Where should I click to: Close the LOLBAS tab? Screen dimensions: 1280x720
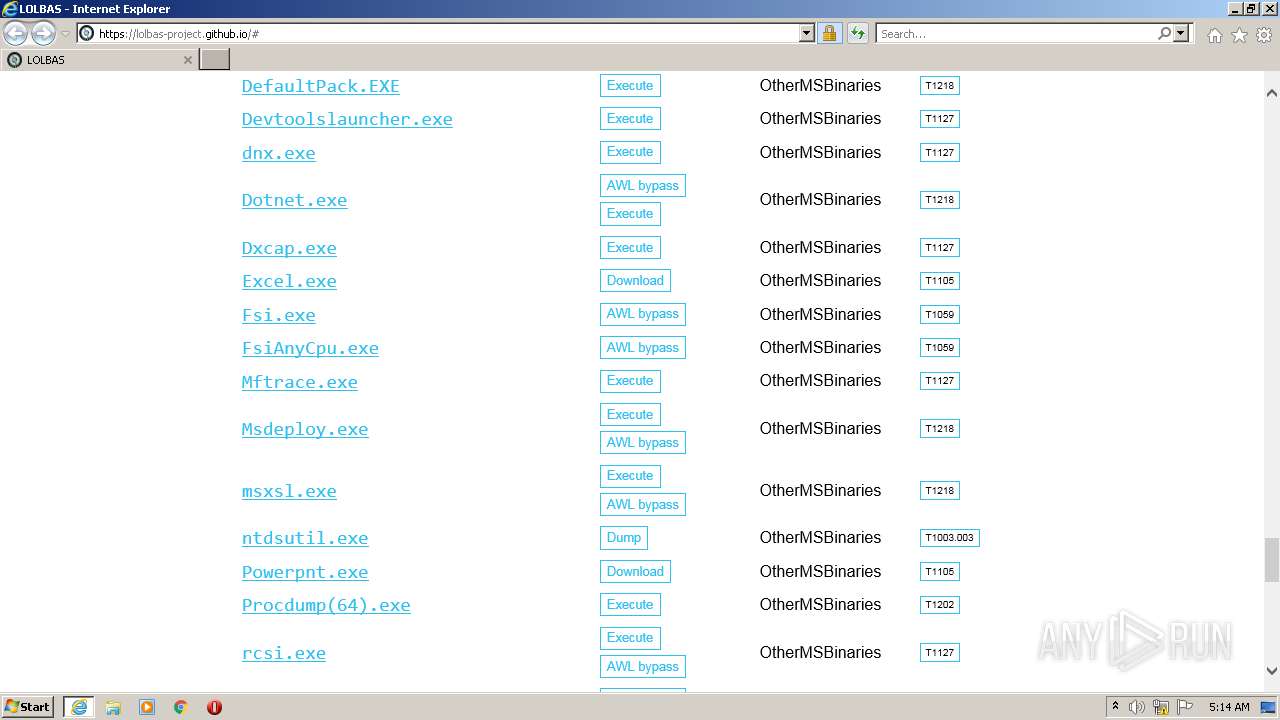pyautogui.click(x=187, y=60)
